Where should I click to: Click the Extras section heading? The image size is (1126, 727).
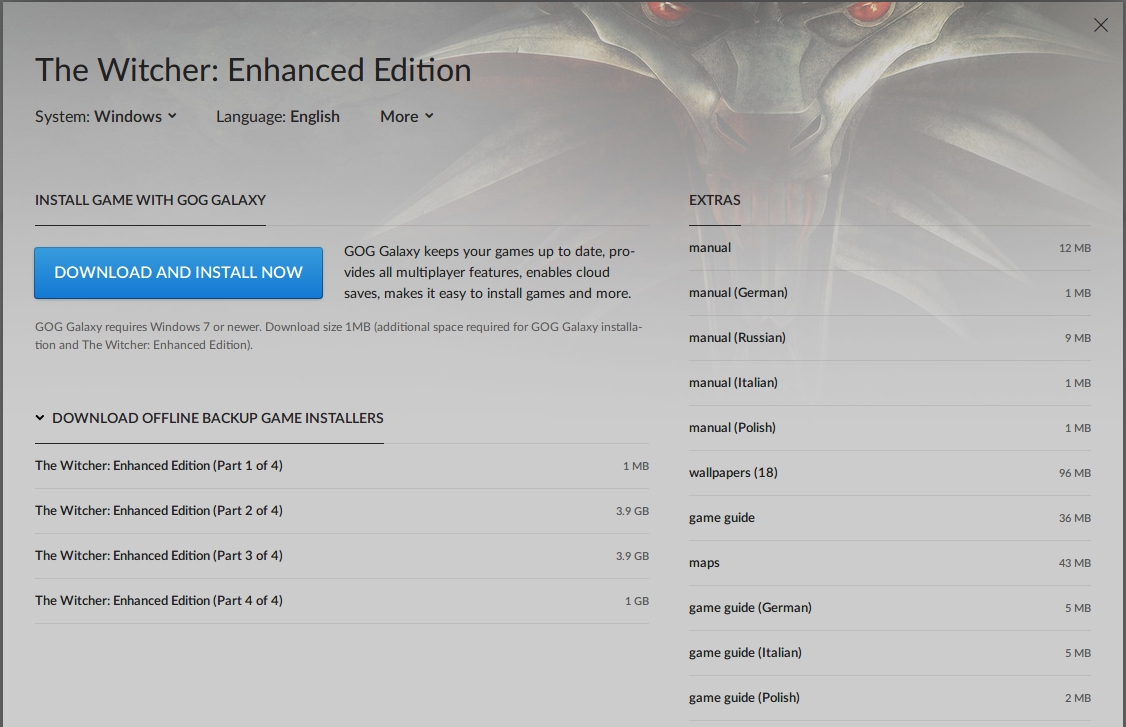click(715, 200)
